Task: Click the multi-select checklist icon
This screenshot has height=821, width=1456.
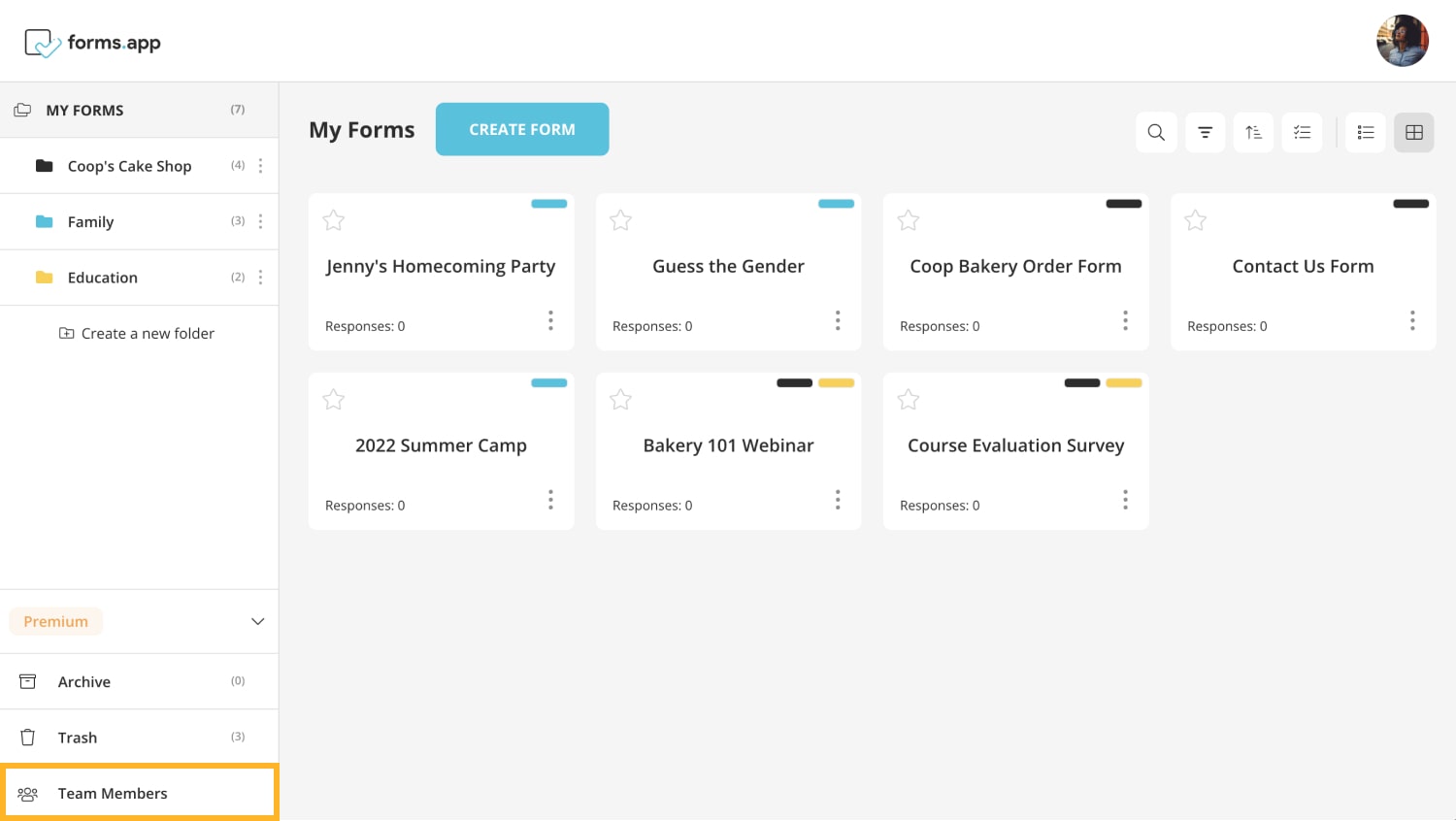Action: click(x=1302, y=133)
